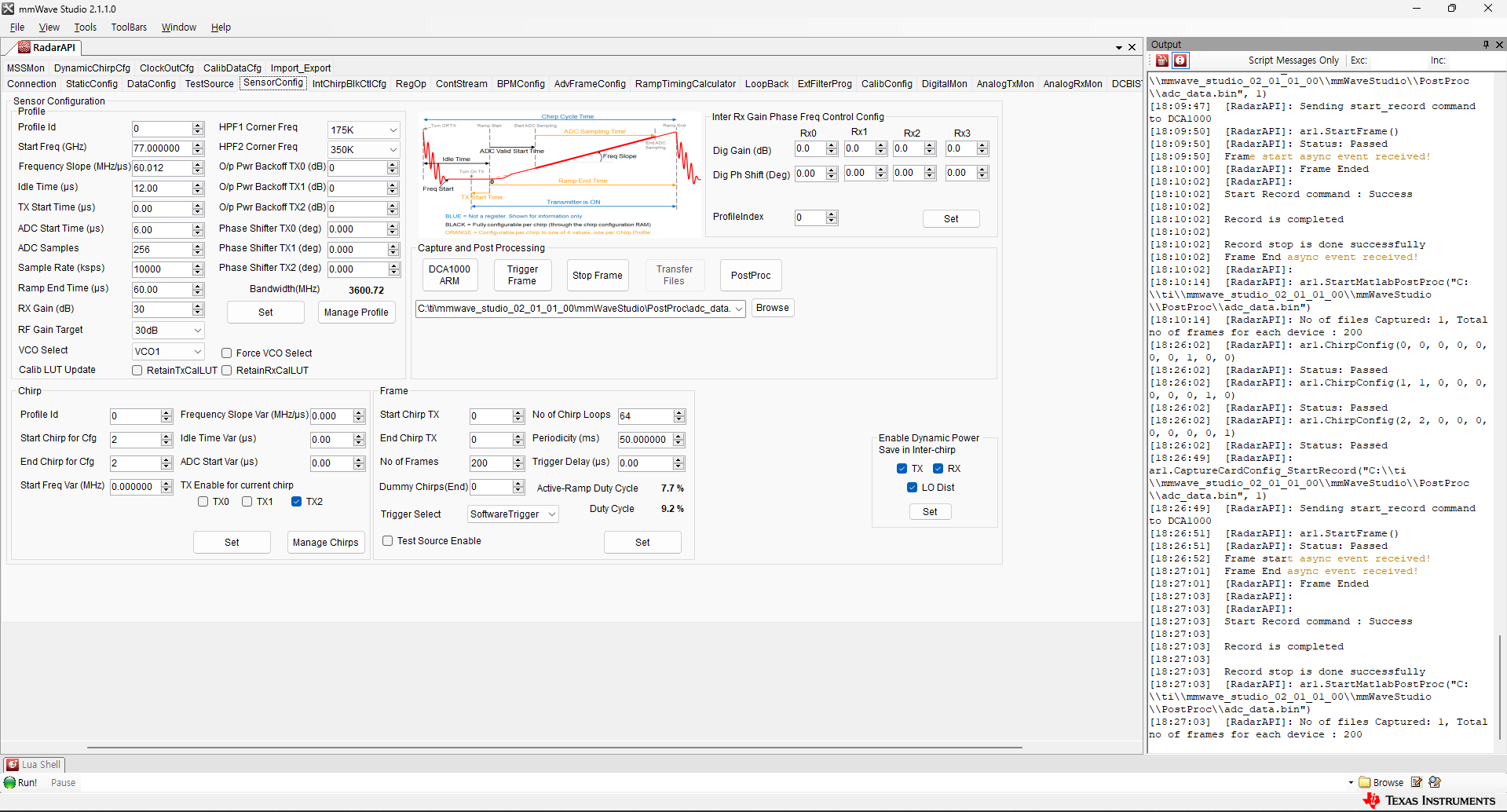Uncheck the TX dynamic power save box
The width and height of the screenshot is (1507, 812).
902,469
